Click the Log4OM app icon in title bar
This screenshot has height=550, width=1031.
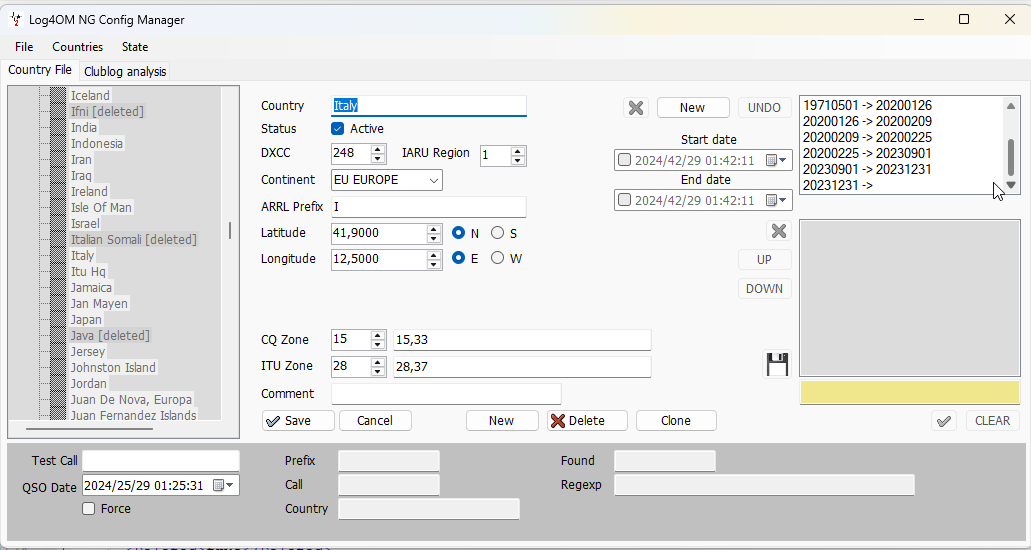(x=16, y=20)
